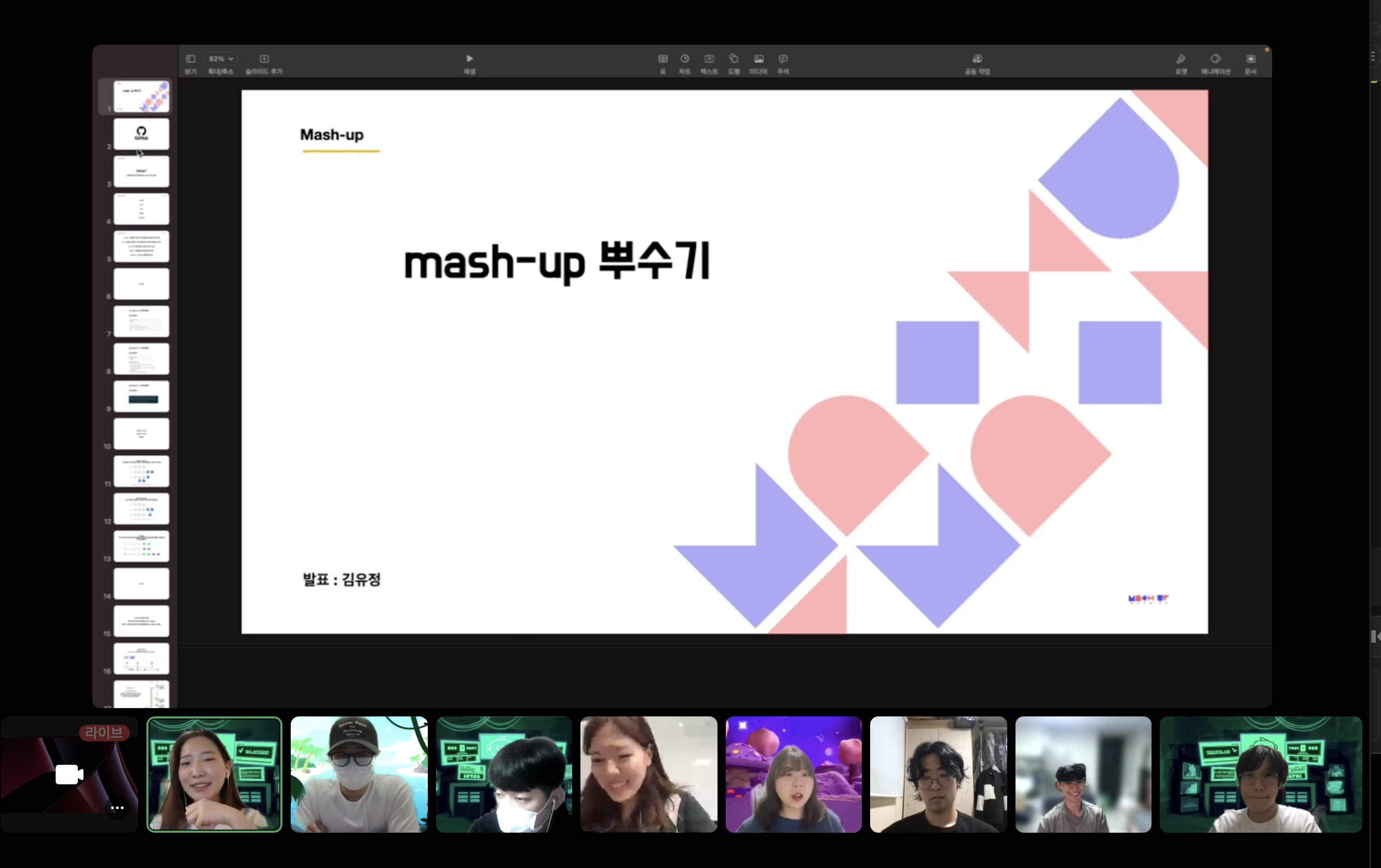Image resolution: width=1381 pixels, height=868 pixels.
Task: Select slide 6 thumbnail in navigator
Action: click(x=141, y=284)
